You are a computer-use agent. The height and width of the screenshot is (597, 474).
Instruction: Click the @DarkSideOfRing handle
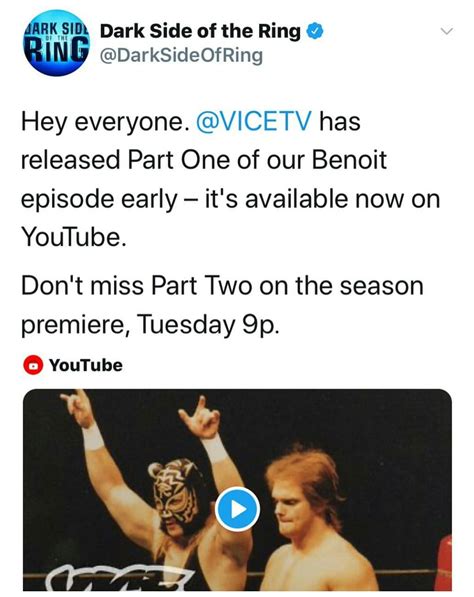pos(181,56)
